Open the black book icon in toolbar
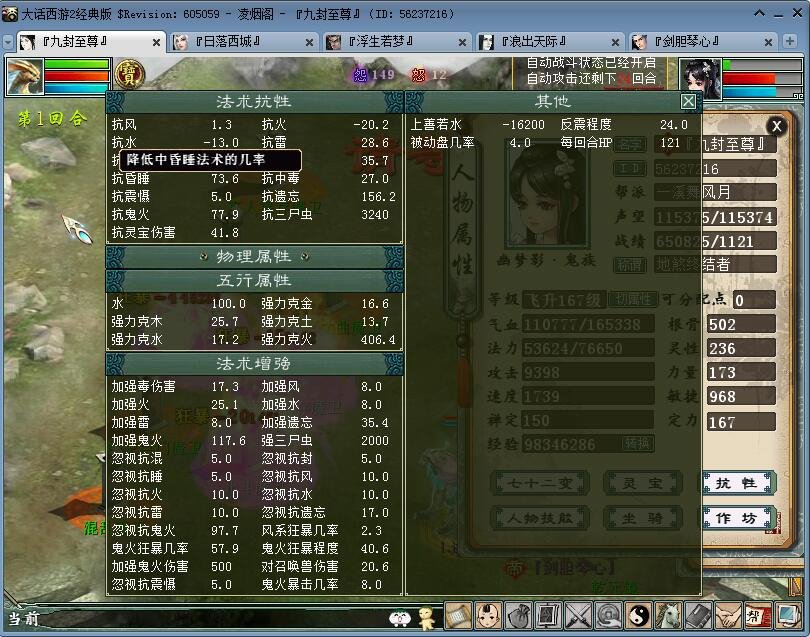Image resolution: width=810 pixels, height=637 pixels. [x=699, y=615]
